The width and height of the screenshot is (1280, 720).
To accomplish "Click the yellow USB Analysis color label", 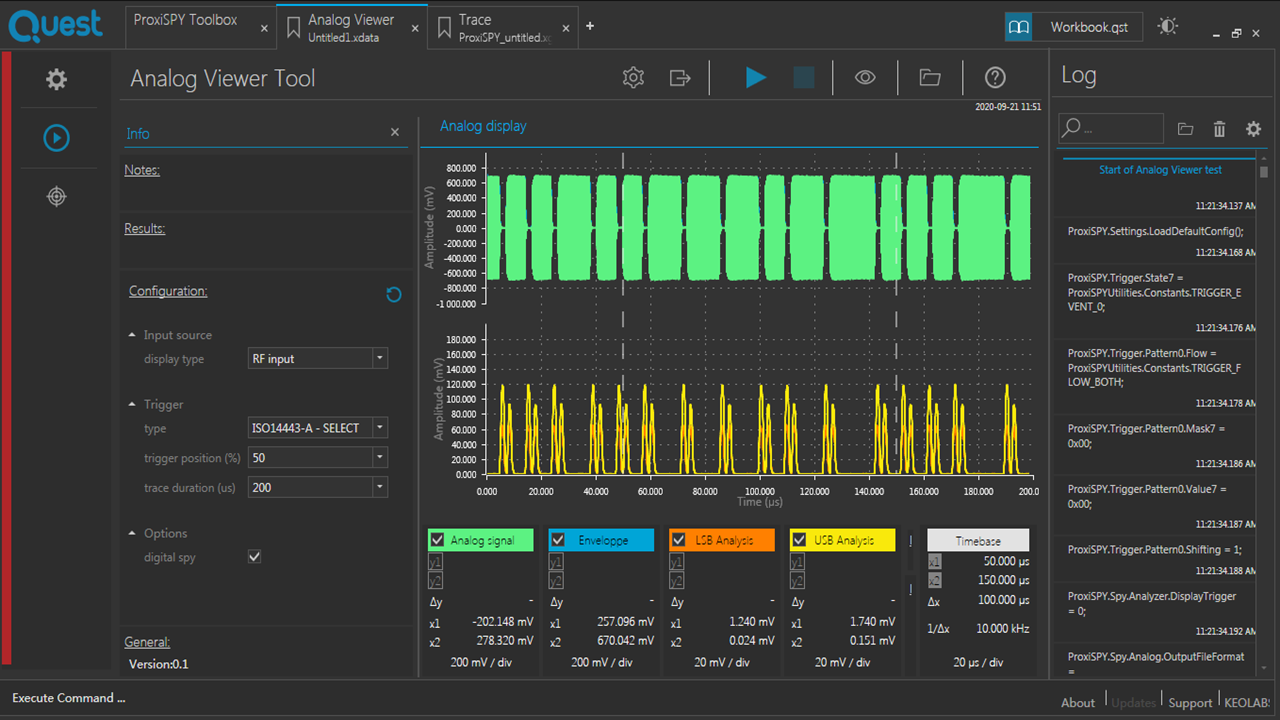I will pos(843,540).
